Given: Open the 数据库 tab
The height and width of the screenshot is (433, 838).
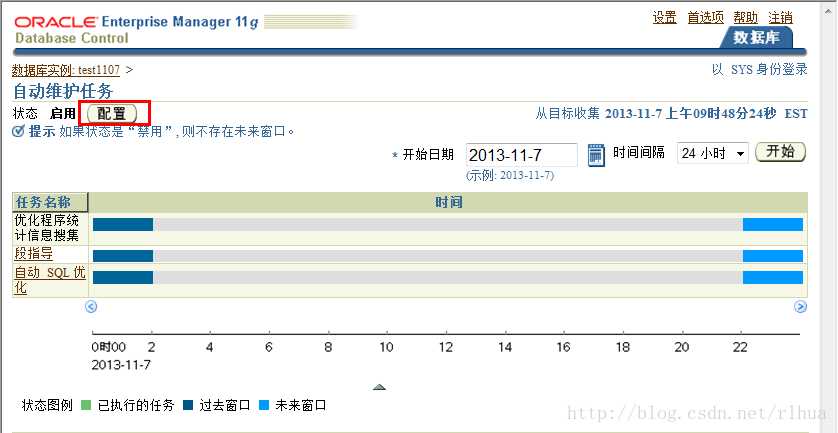Looking at the screenshot, I should coord(756,37).
